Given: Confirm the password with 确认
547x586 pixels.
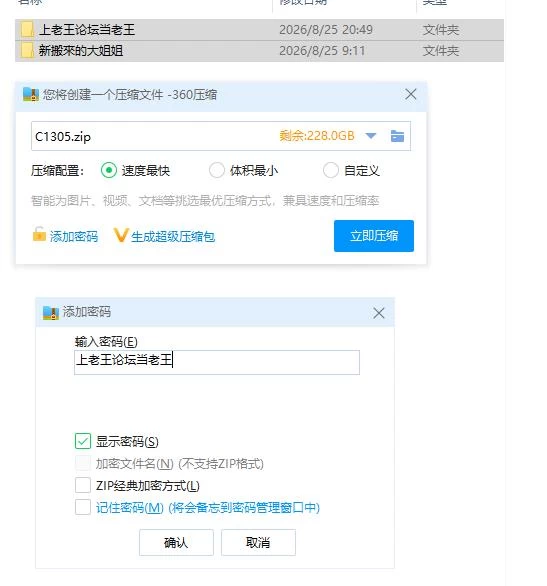Looking at the screenshot, I should [176, 542].
